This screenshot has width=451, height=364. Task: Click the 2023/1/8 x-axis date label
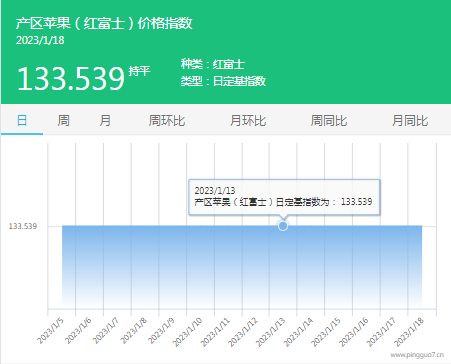tap(133, 331)
